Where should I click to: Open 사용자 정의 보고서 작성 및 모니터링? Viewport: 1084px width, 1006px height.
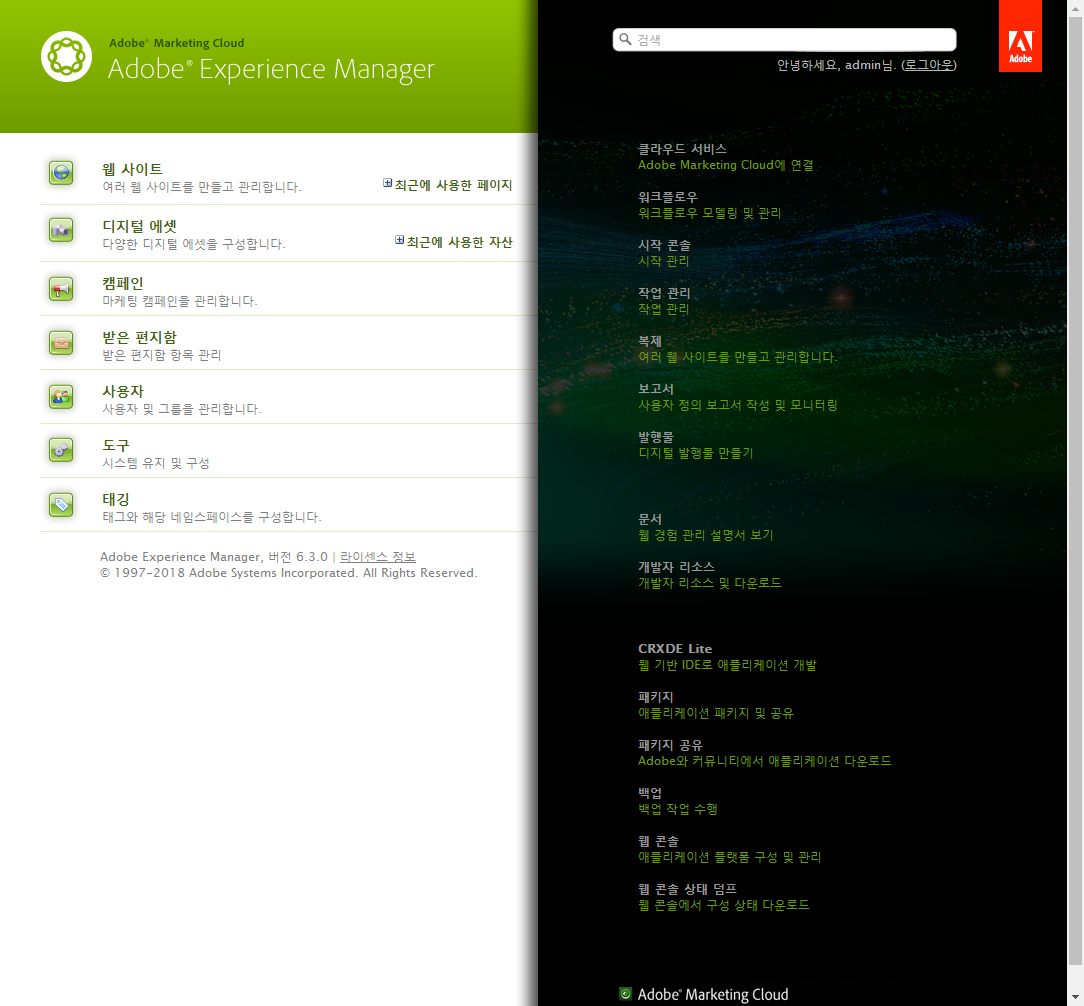(x=737, y=405)
